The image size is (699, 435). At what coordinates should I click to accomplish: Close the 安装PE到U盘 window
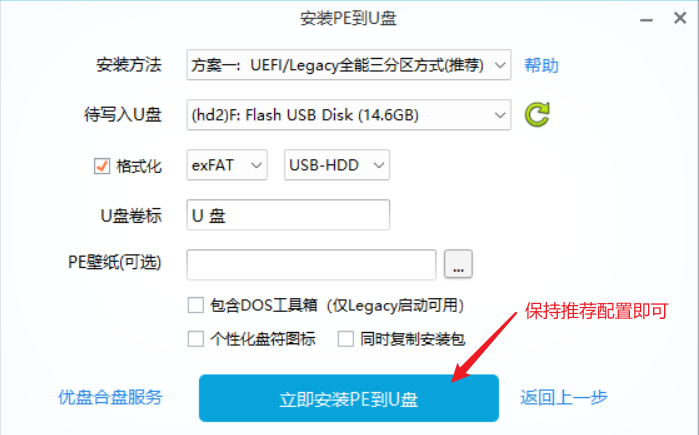click(680, 18)
